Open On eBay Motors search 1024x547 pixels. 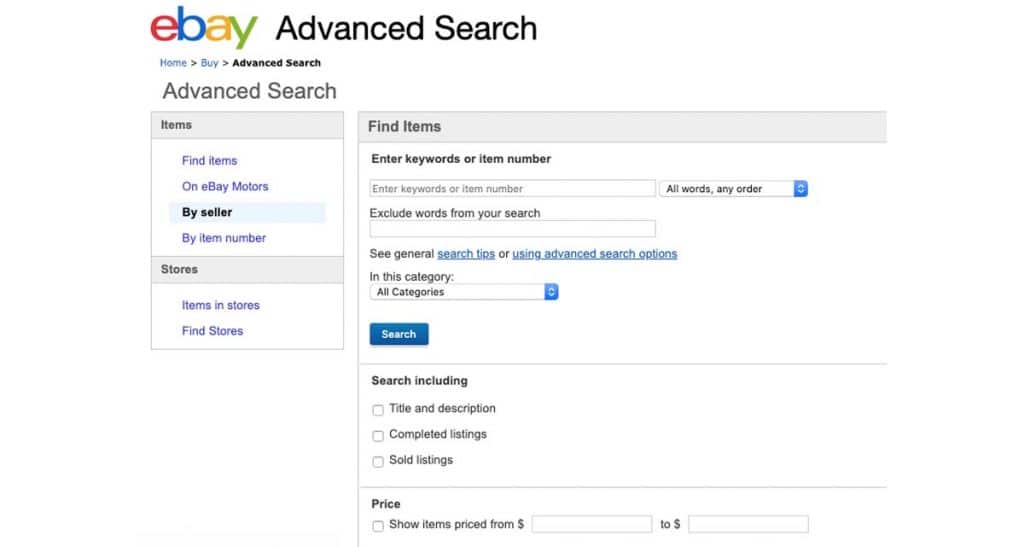225,186
